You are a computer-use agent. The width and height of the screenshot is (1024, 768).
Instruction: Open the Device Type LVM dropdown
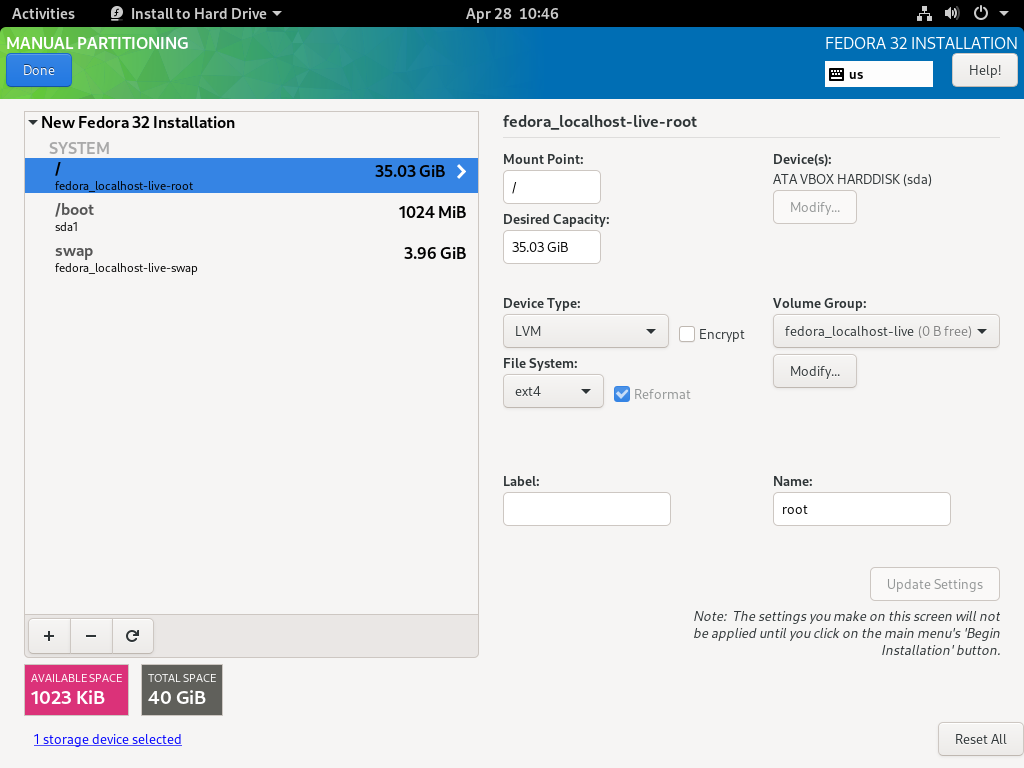pyautogui.click(x=586, y=331)
